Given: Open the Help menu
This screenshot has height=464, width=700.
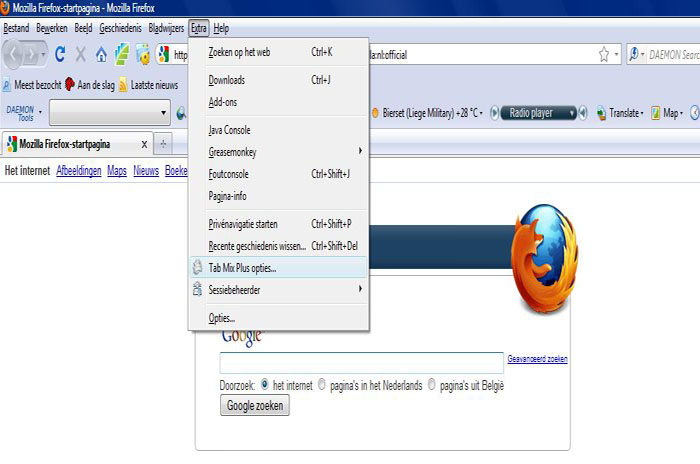Looking at the screenshot, I should point(221,28).
